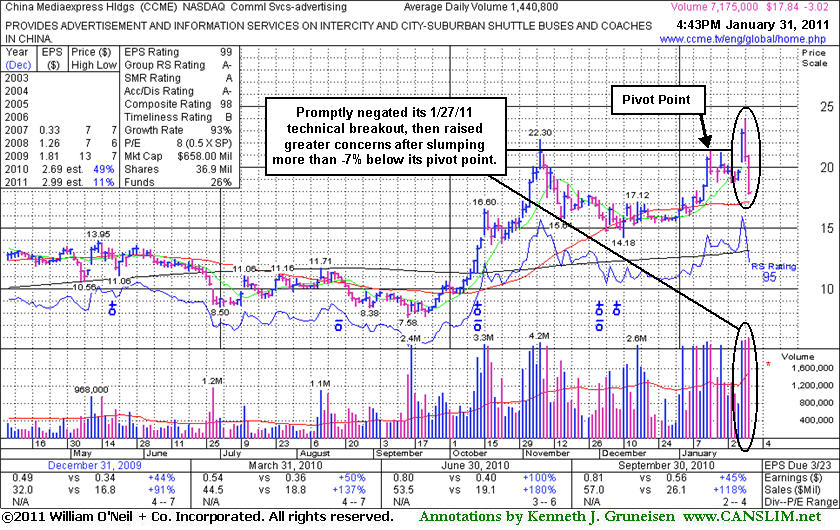Viewport: 840px width, 530px height.
Task: Click the 2.6M volume peak label
Action: click(637, 338)
